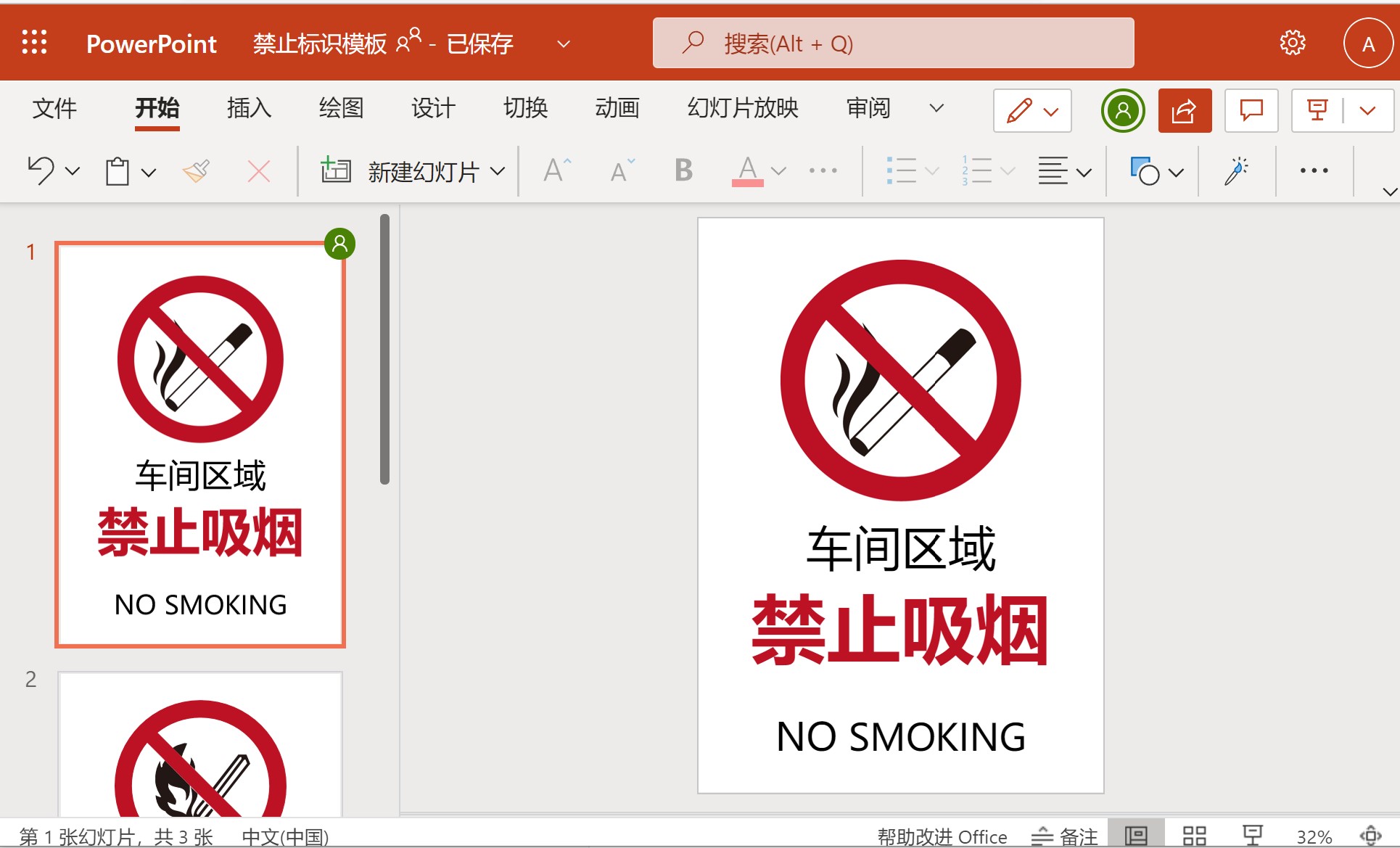The width and height of the screenshot is (1400, 848).
Task: Click the Increase Font Size icon
Action: pos(556,171)
